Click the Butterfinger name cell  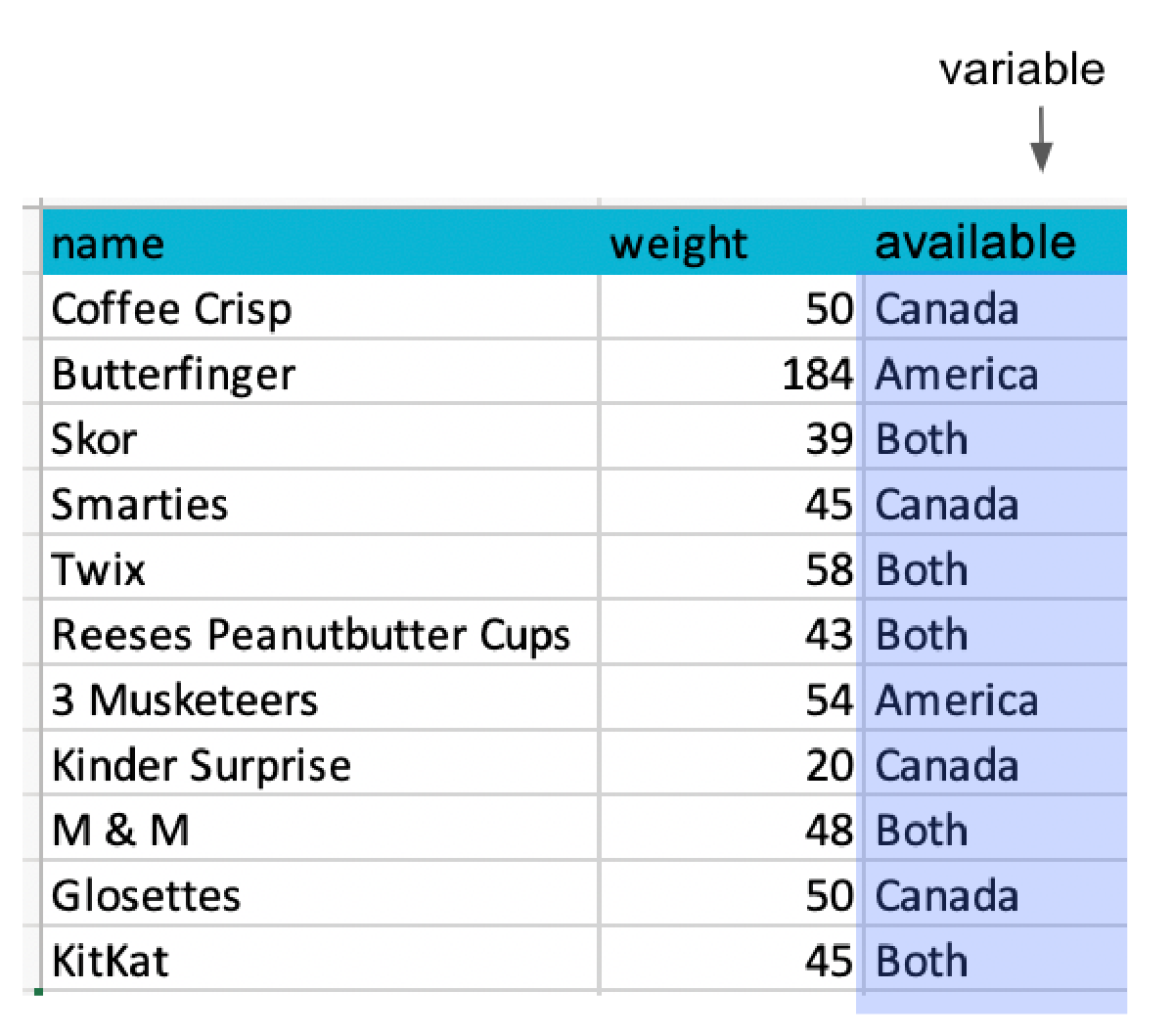(x=173, y=375)
